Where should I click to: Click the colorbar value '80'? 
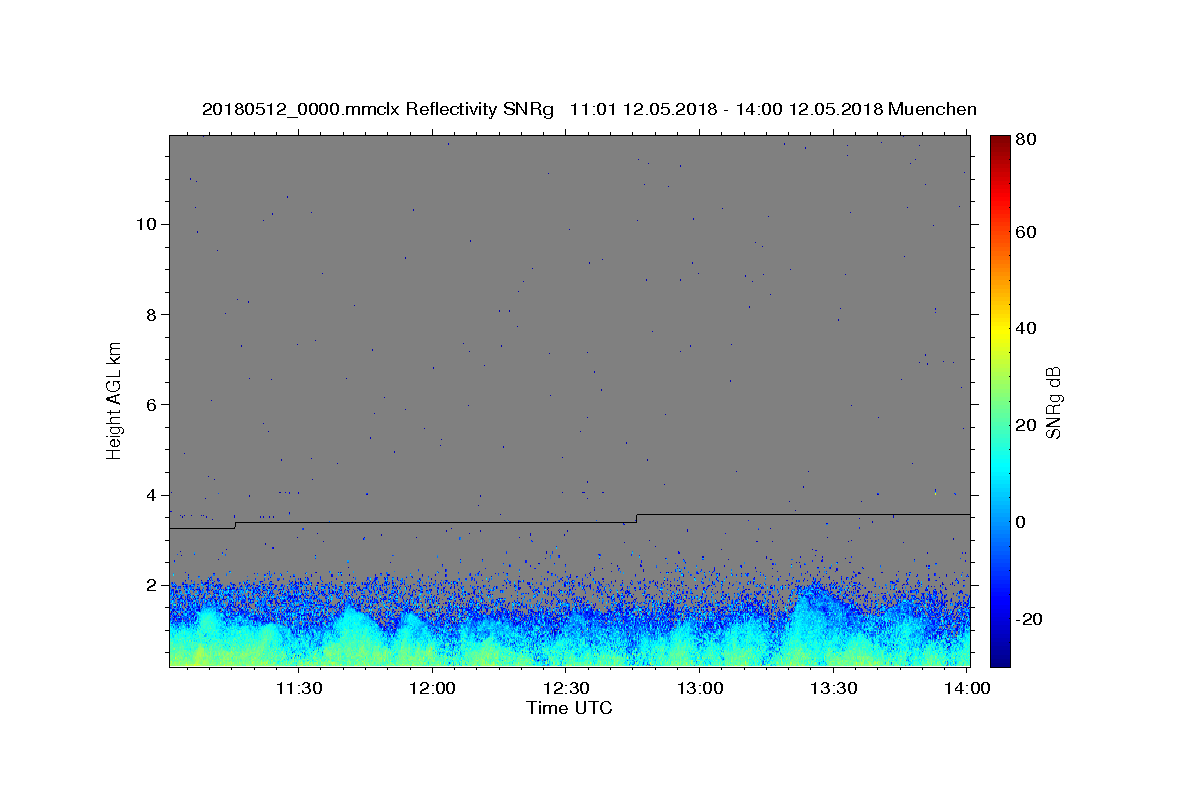(1027, 140)
